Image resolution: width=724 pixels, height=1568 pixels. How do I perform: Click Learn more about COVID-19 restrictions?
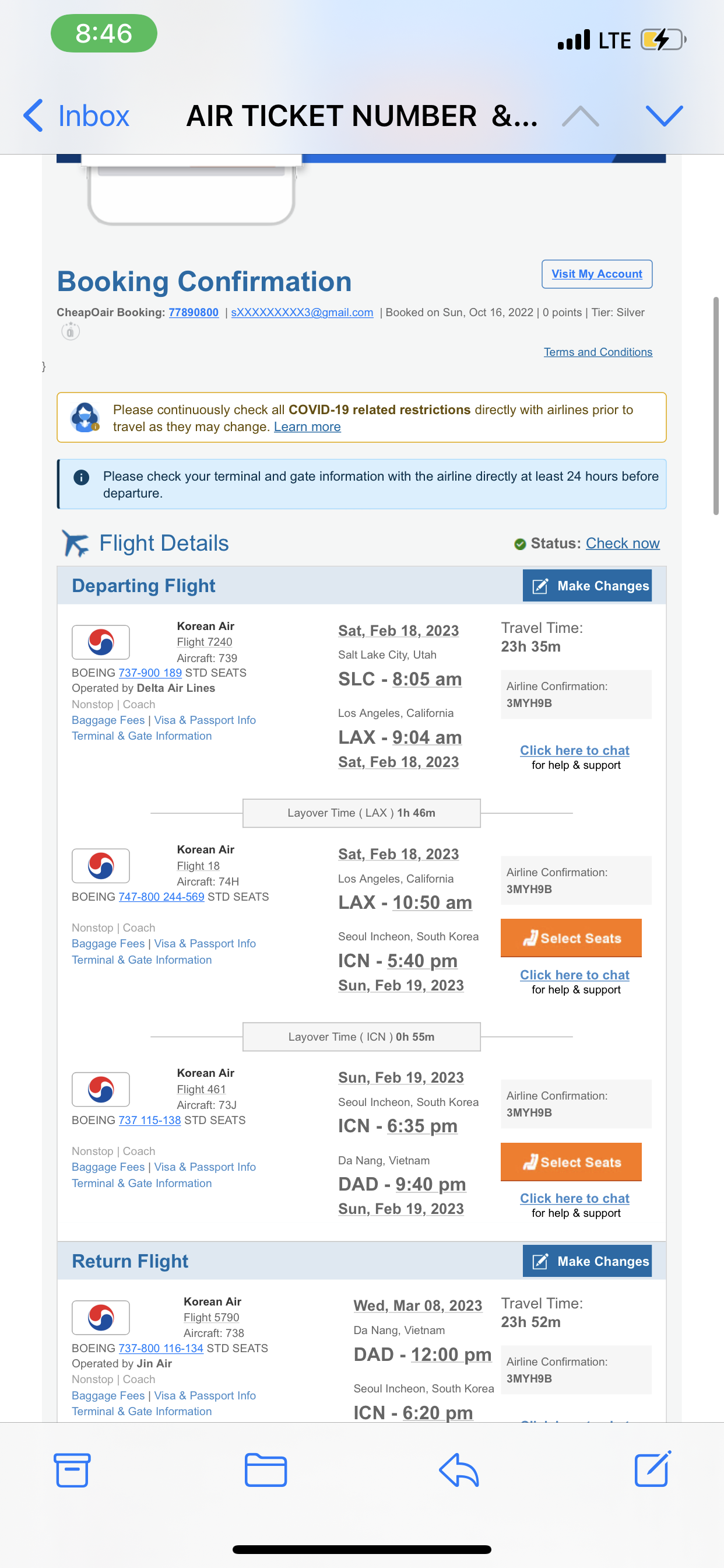(307, 426)
